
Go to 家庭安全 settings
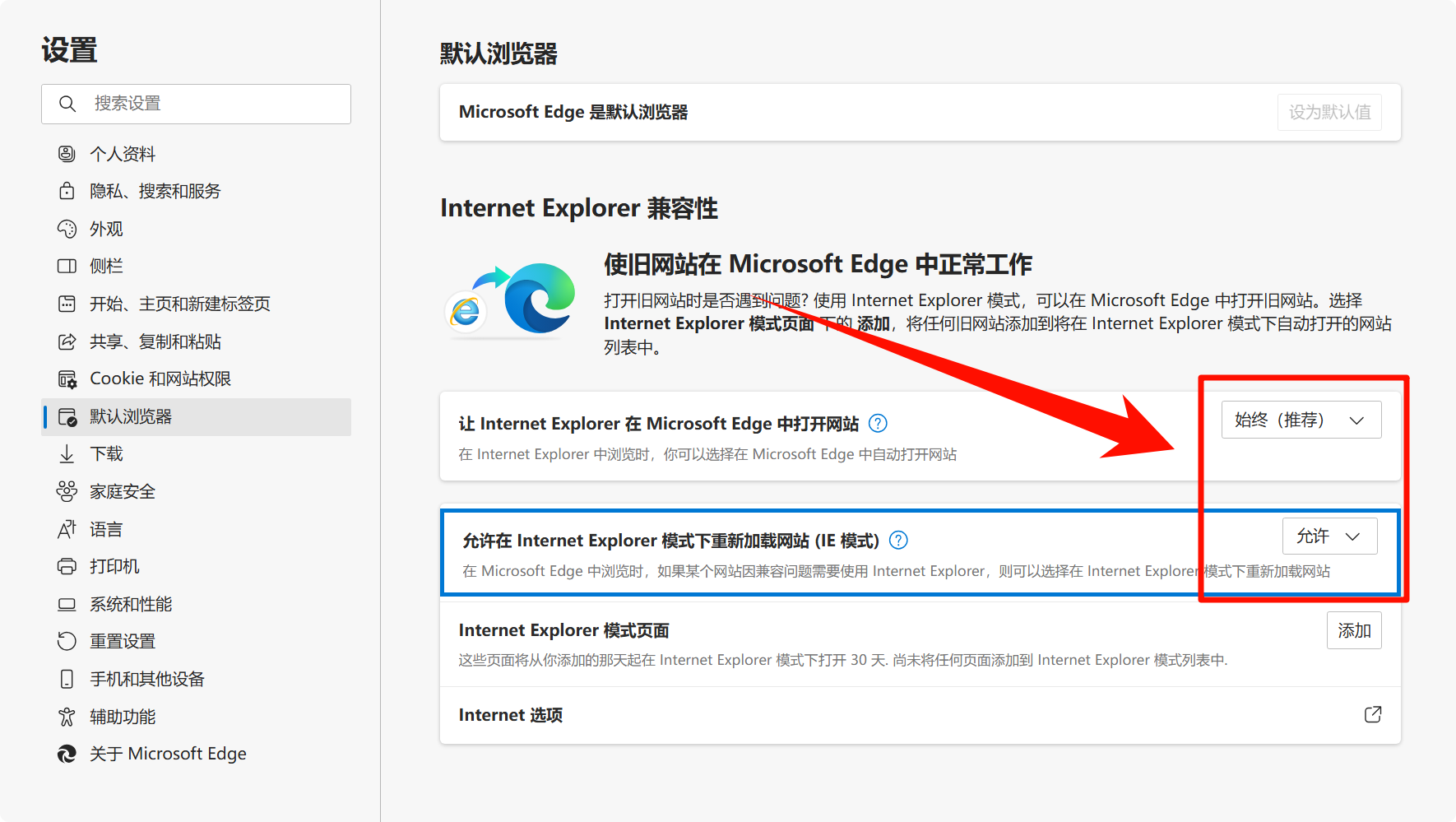click(197, 491)
